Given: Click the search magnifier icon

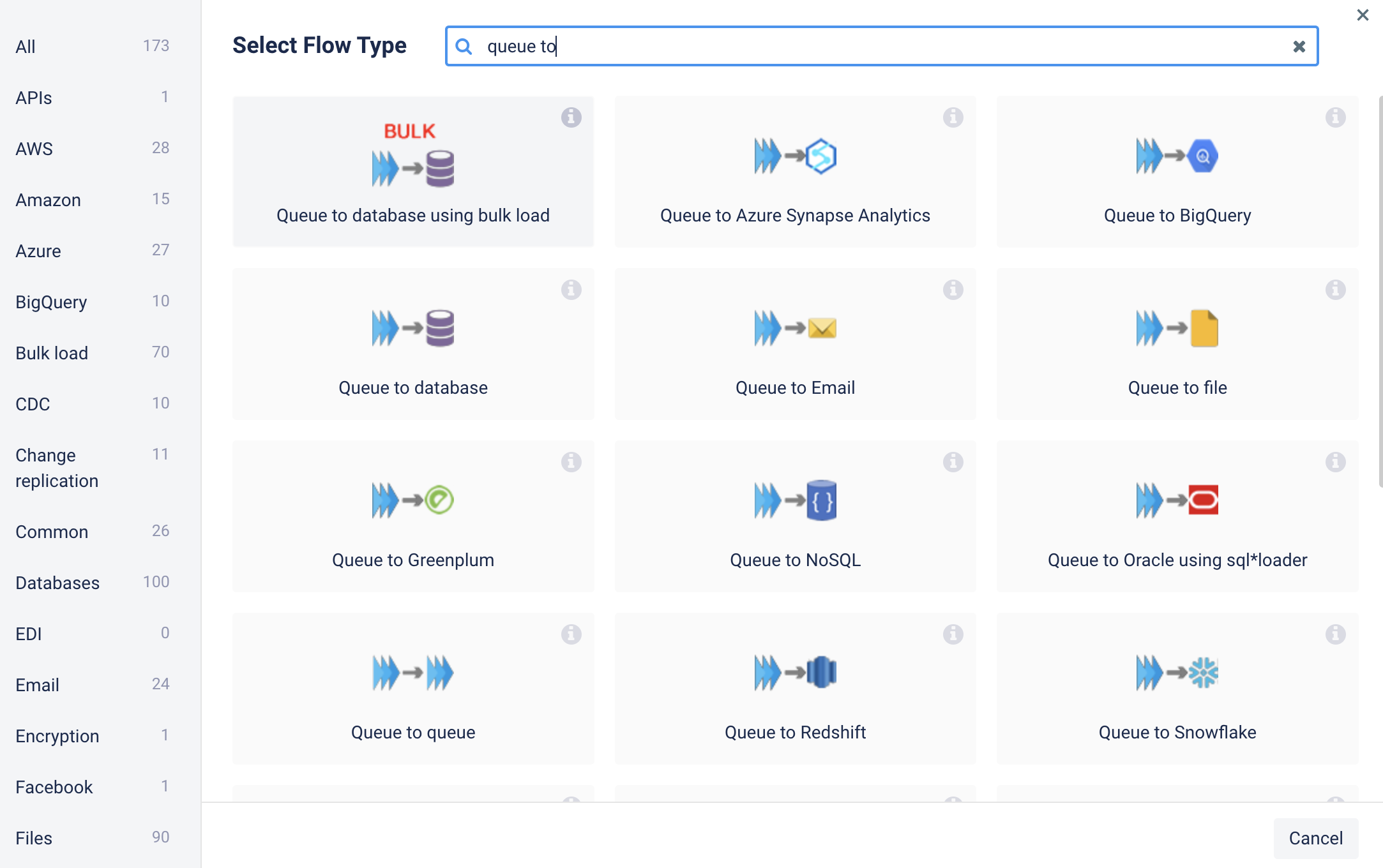Looking at the screenshot, I should [464, 47].
